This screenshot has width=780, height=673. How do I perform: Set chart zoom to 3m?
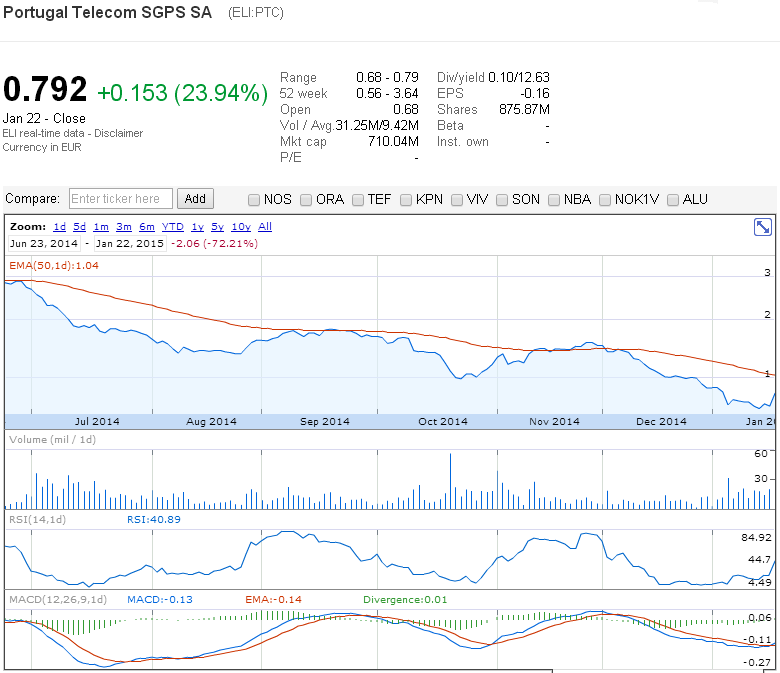[x=124, y=227]
